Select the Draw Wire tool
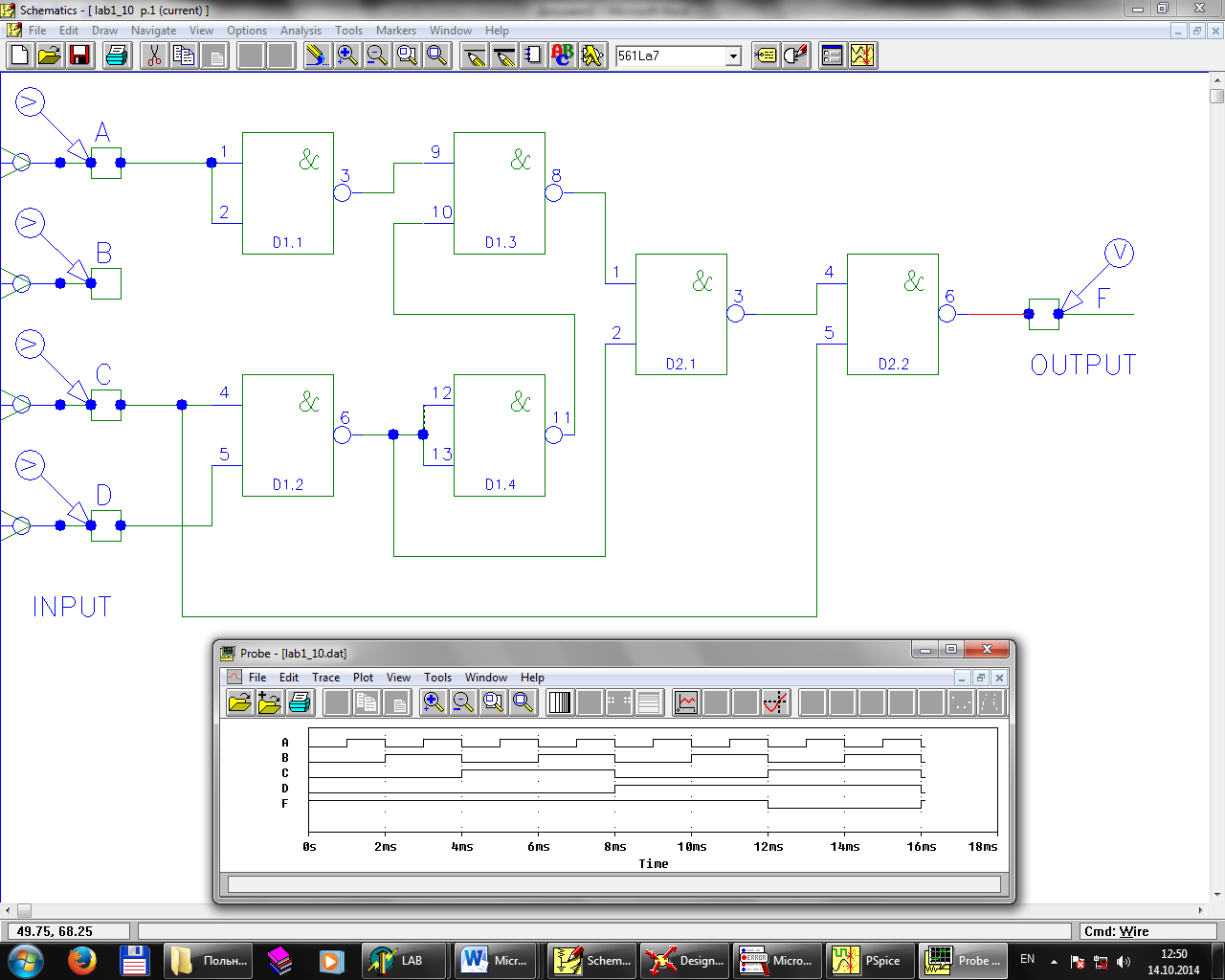 point(474,56)
